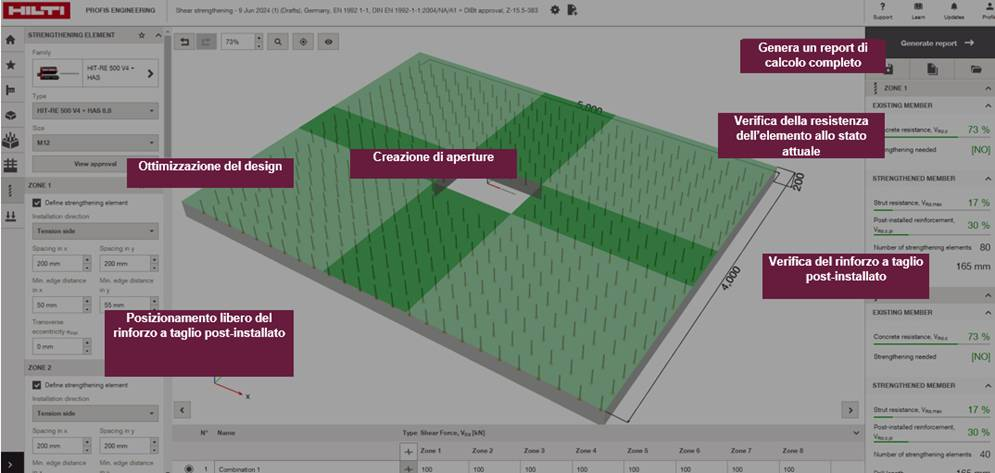This screenshot has width=995, height=473.
Task: Open the strengthening element dotted sidebar tab
Action: (10, 190)
